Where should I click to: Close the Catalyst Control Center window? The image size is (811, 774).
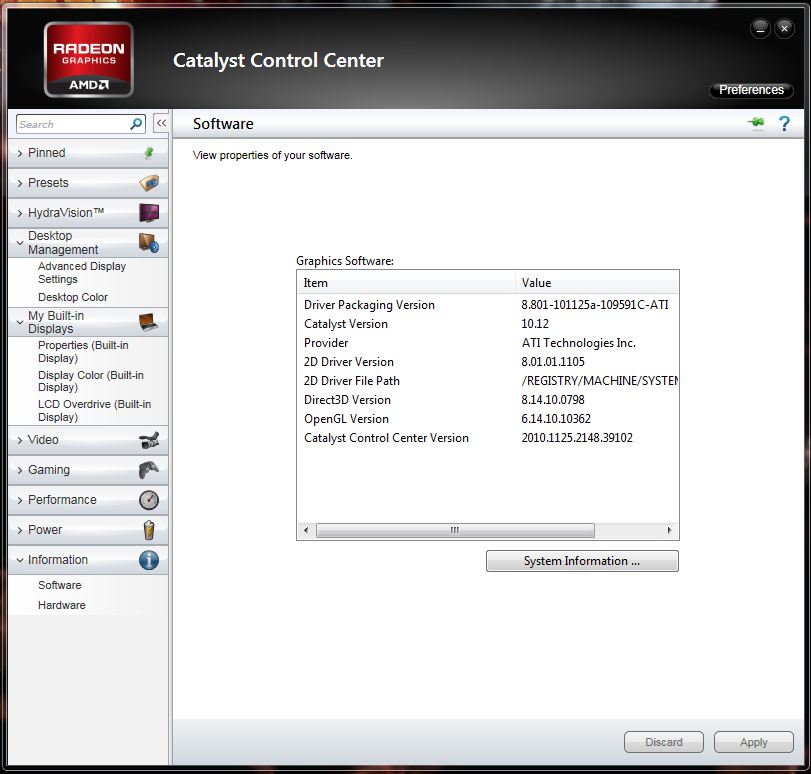point(784,28)
